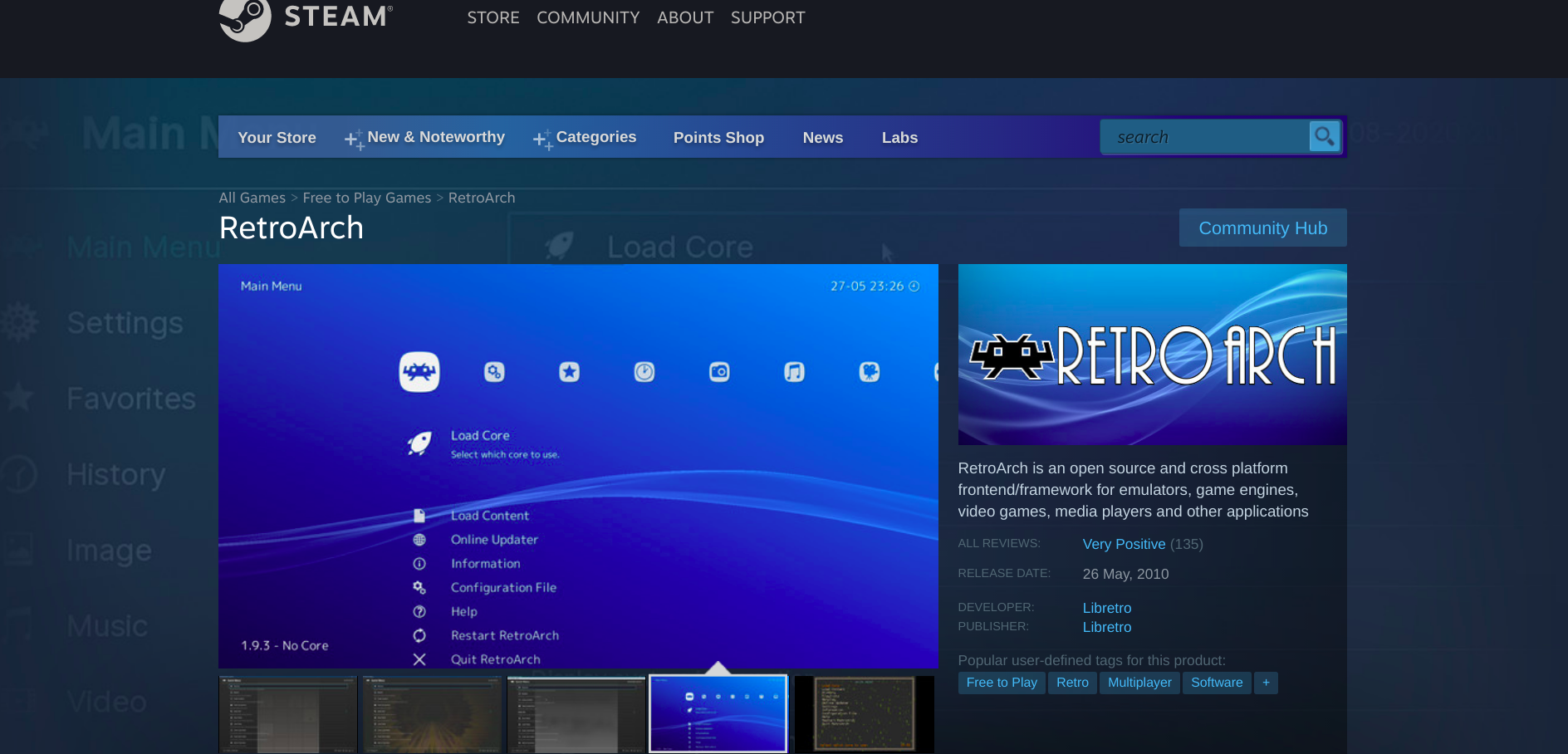Open ABOUT in the top navigation
Screen dimensions: 1568x754
point(685,17)
